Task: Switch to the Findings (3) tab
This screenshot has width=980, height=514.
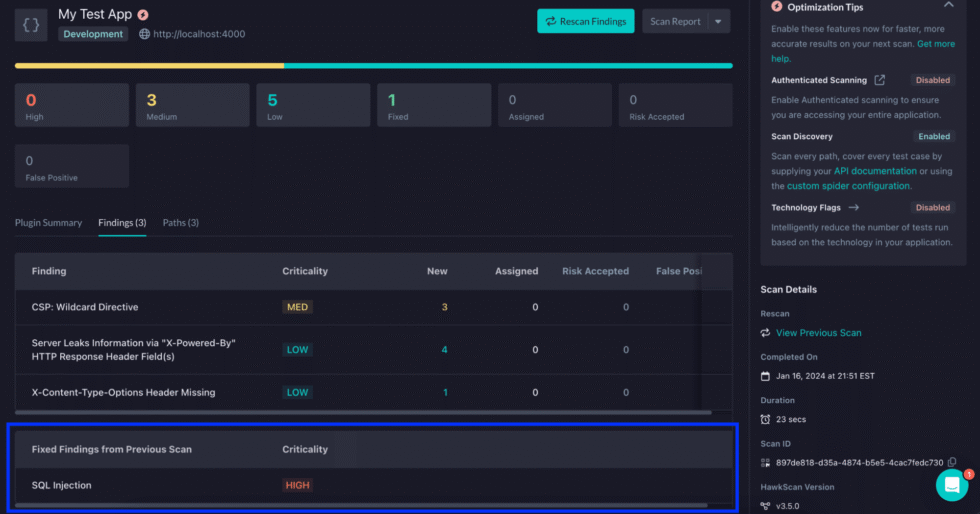Action: [x=122, y=223]
